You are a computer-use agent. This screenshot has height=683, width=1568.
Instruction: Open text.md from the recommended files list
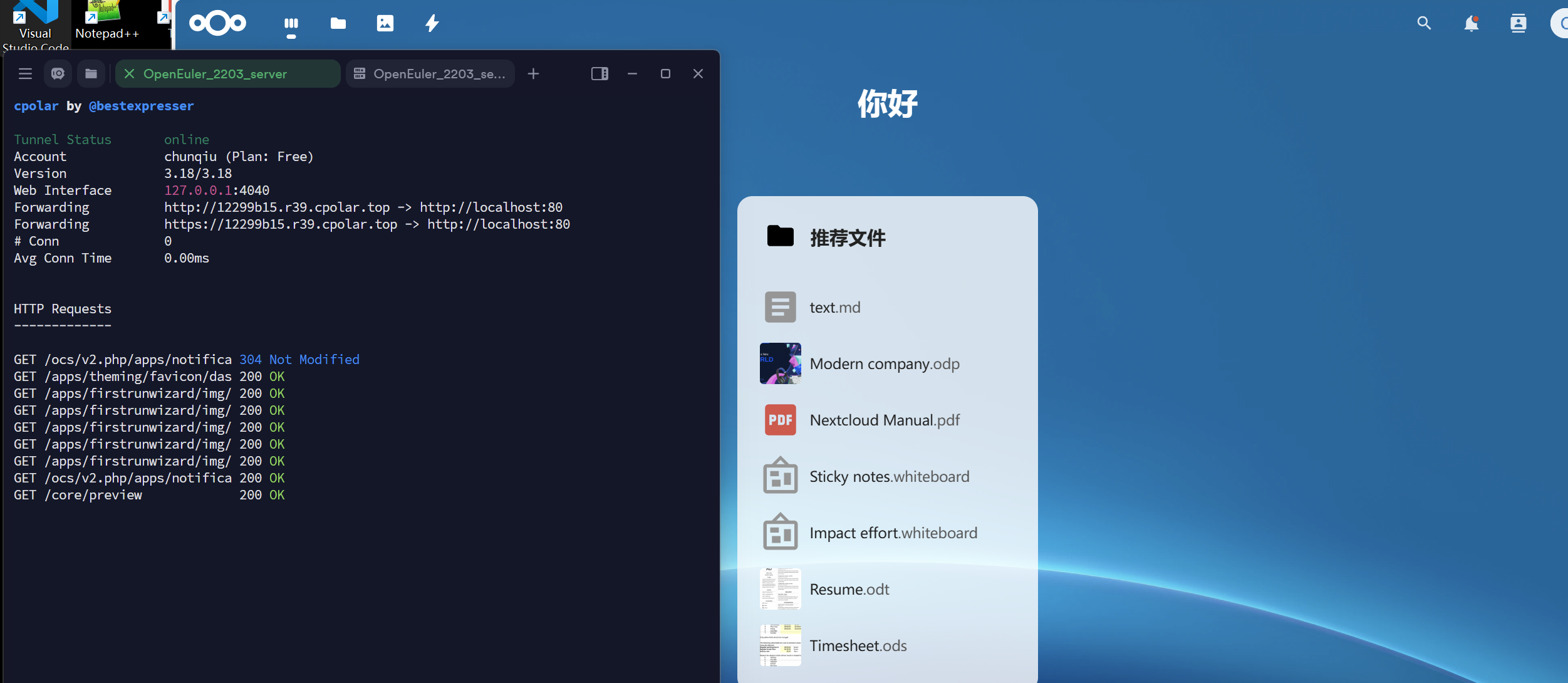click(x=834, y=307)
